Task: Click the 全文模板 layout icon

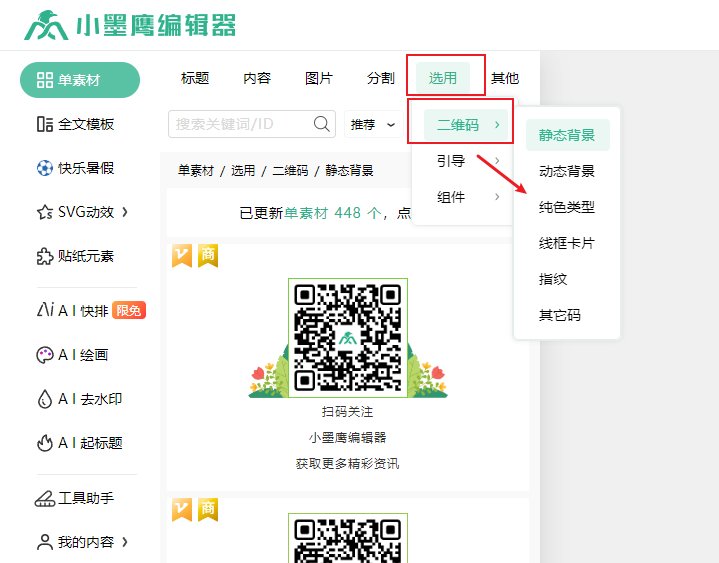Action: tap(44, 124)
